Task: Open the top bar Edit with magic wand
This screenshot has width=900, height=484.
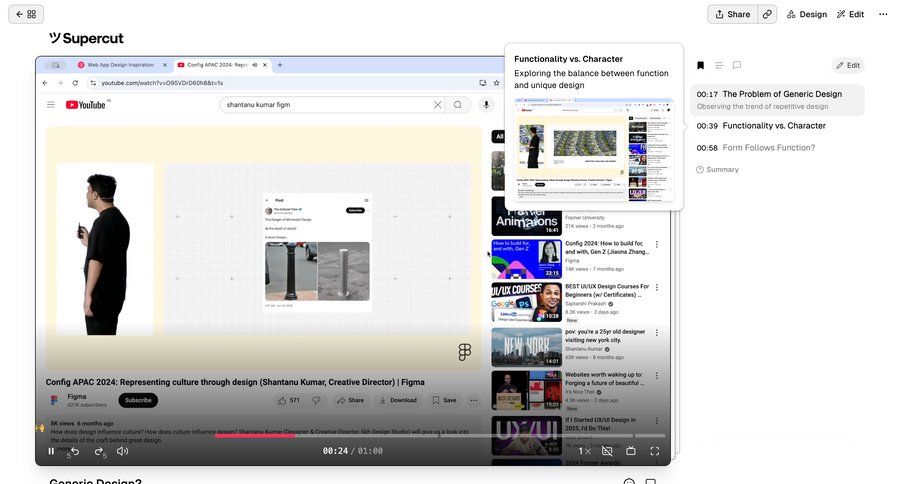Action: tap(850, 14)
